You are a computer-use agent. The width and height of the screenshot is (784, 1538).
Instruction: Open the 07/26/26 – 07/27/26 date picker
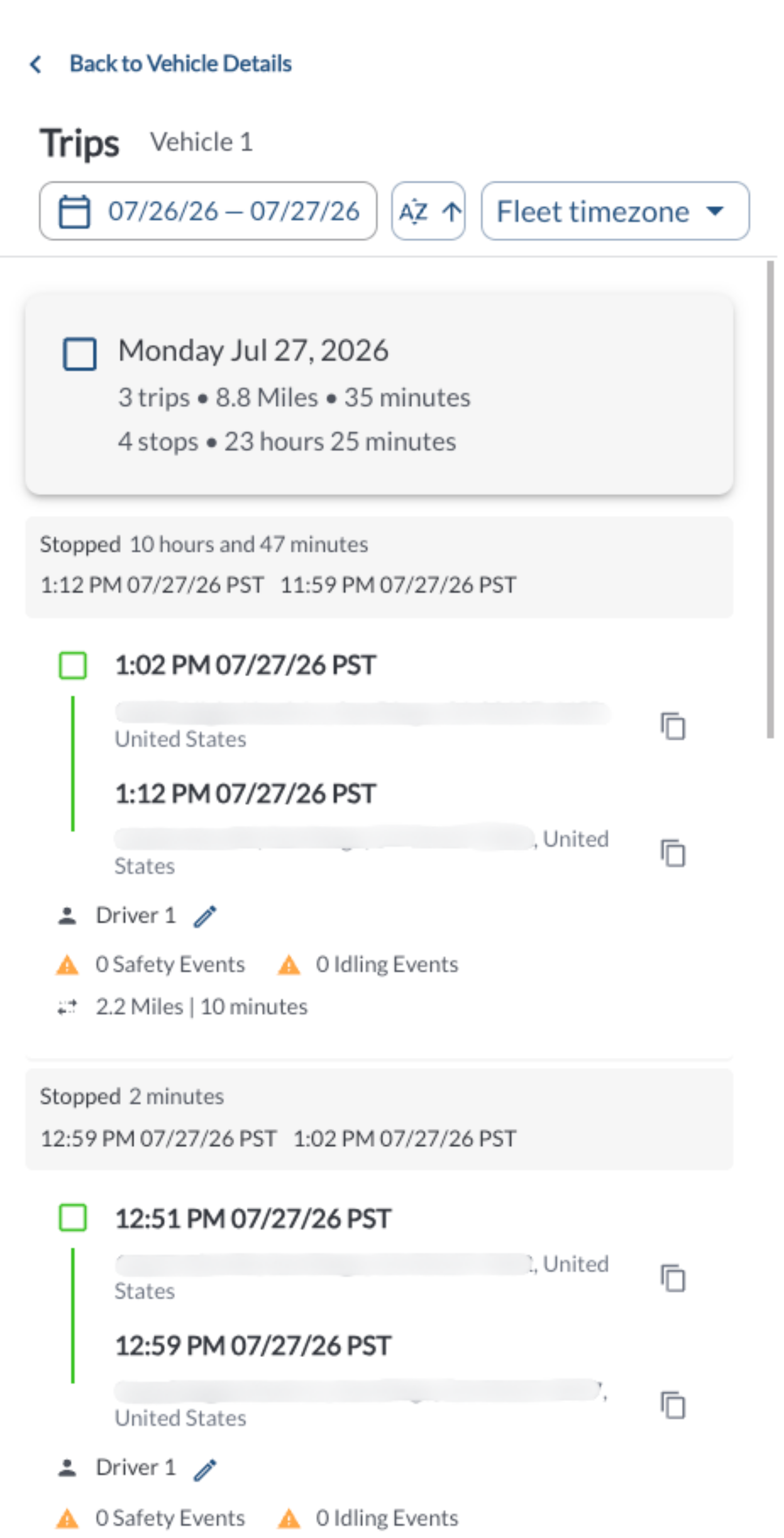pos(208,211)
